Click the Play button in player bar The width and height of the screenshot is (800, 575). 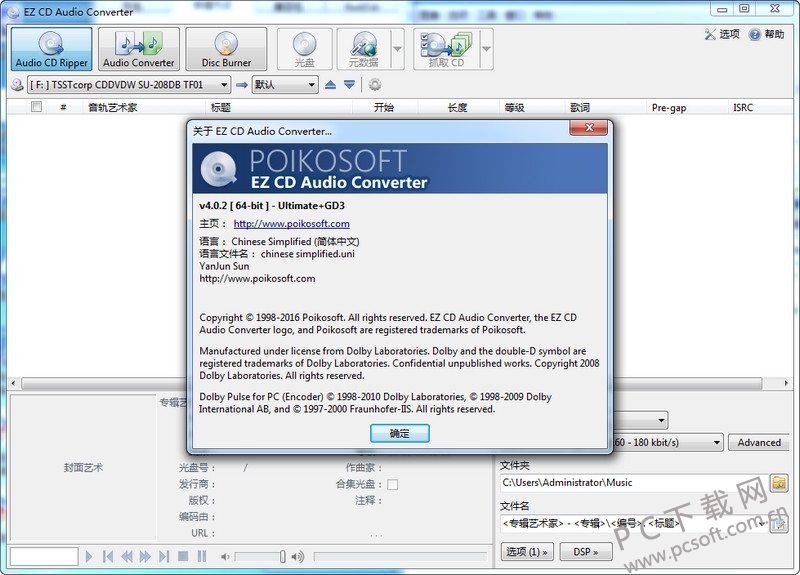point(89,556)
